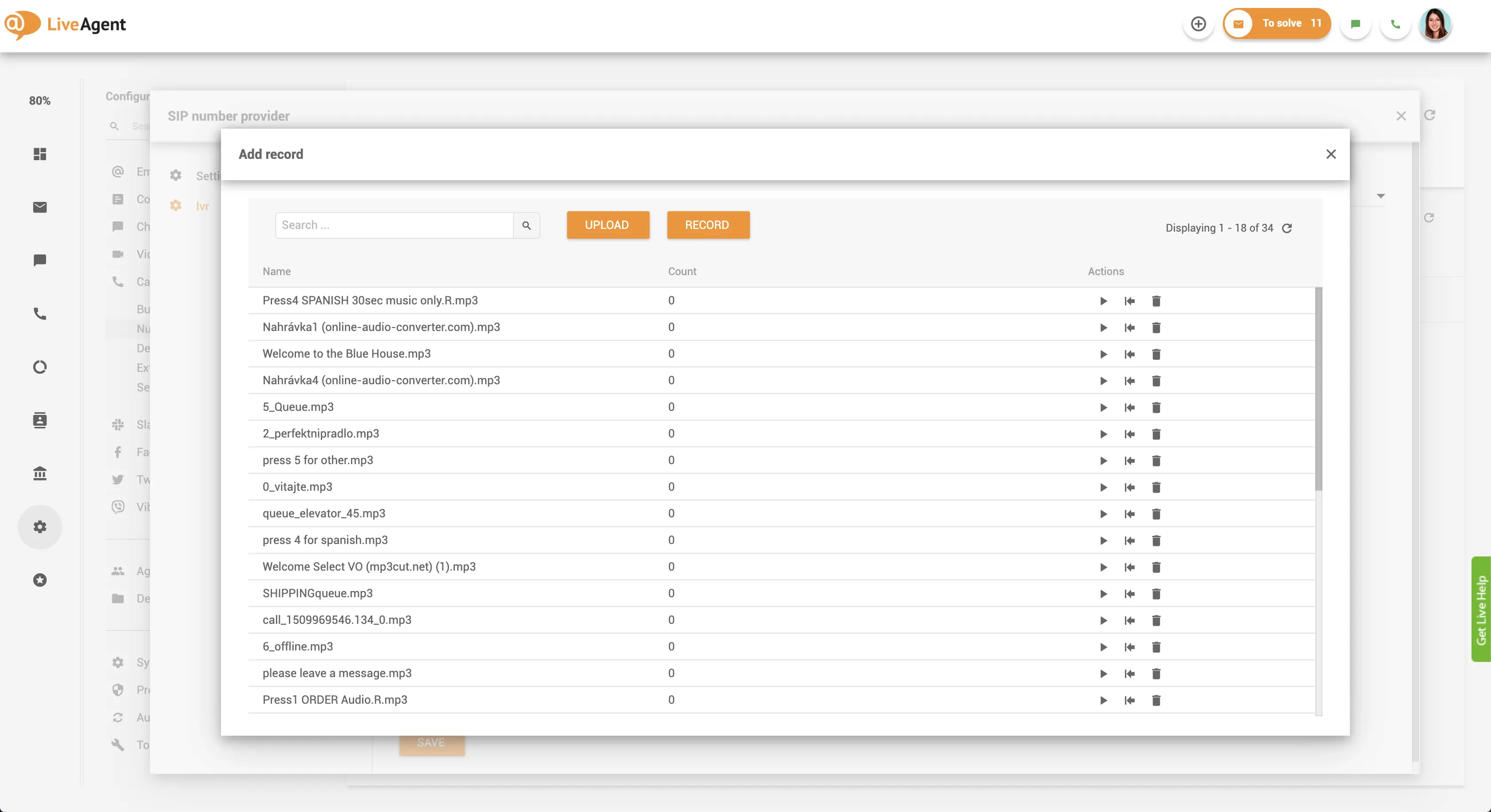
Task: Delete the 5_Queue.mp3 recording
Action: [x=1156, y=407]
